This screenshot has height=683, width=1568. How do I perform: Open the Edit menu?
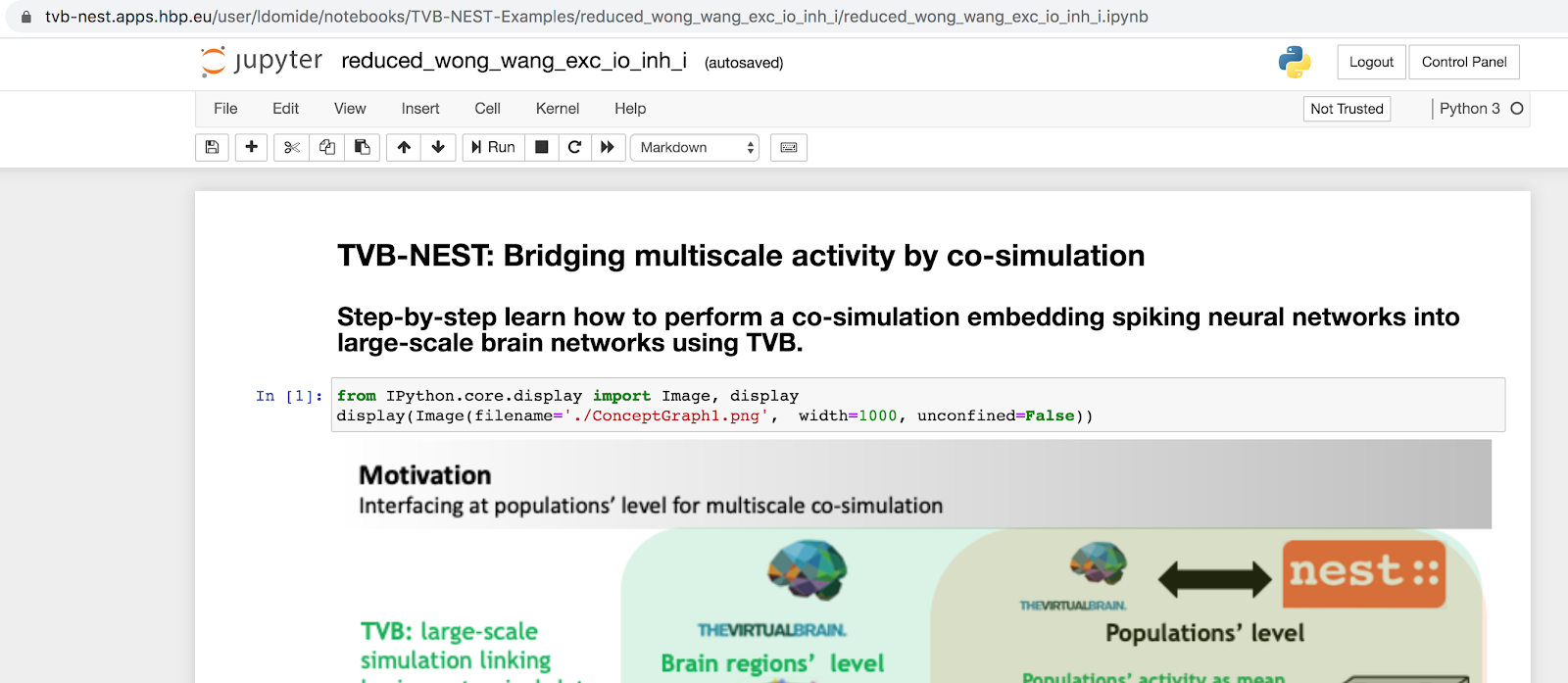(x=285, y=109)
